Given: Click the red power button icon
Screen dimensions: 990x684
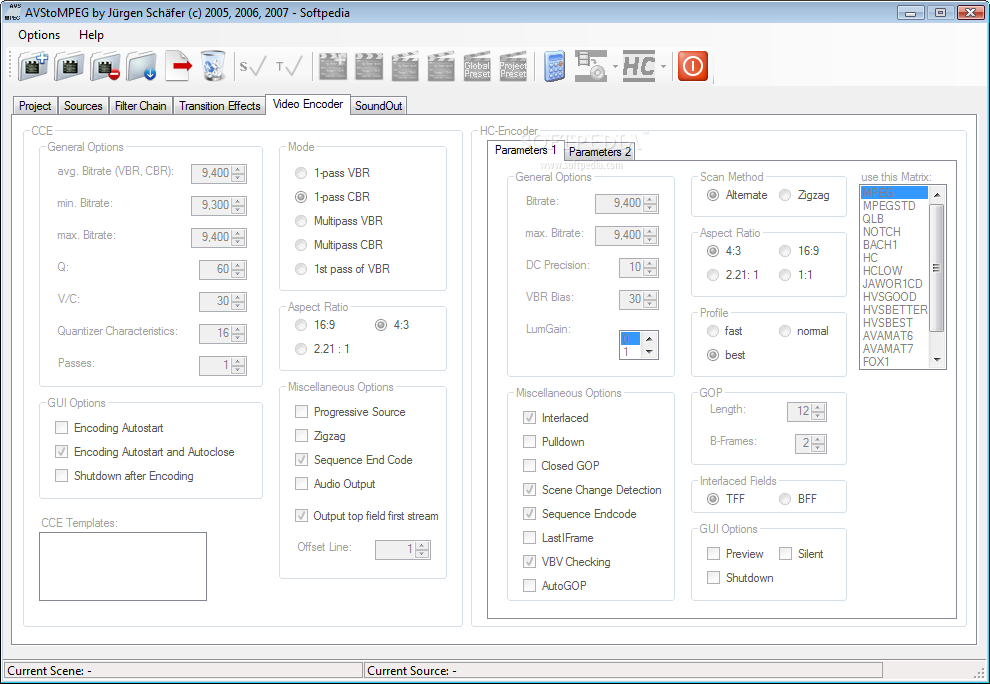Looking at the screenshot, I should (x=693, y=66).
